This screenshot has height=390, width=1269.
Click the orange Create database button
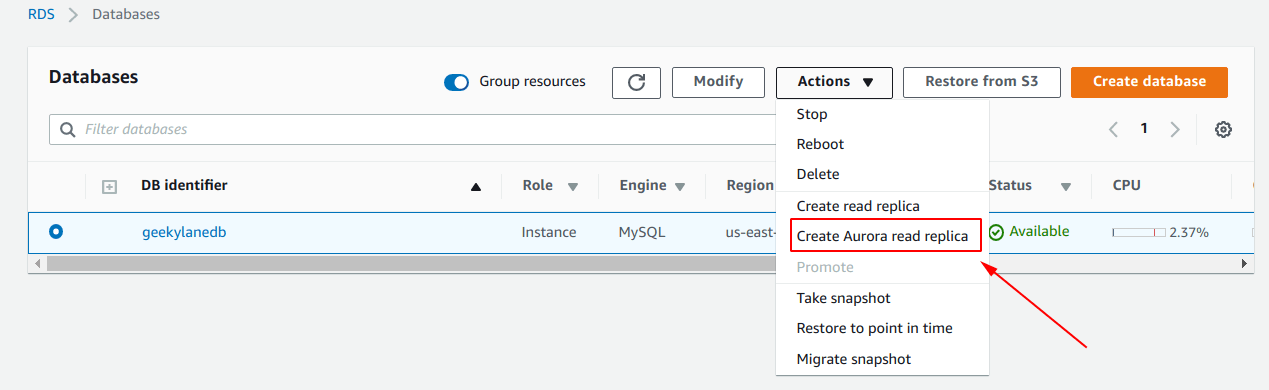pyautogui.click(x=1149, y=82)
